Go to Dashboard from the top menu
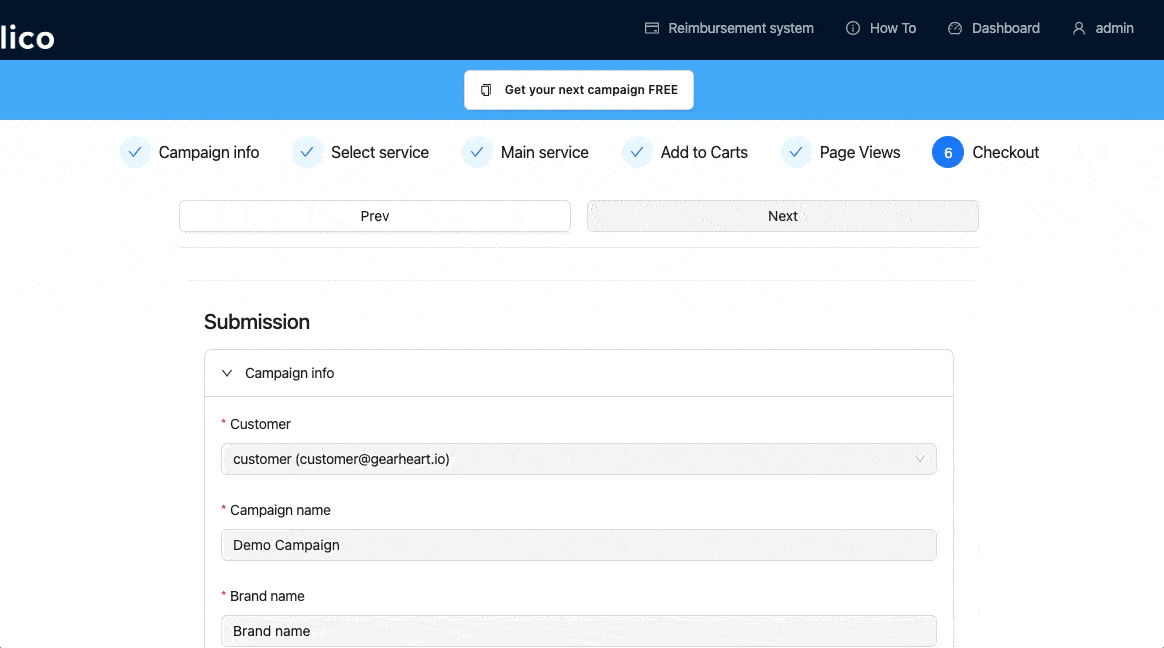Viewport: 1164px width, 648px height. (994, 28)
